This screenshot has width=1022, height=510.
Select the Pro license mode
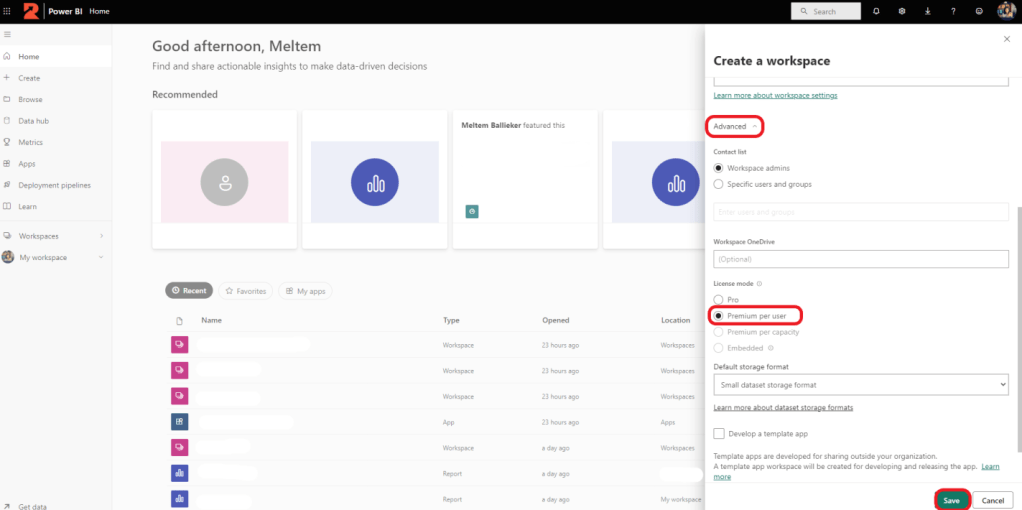[x=718, y=299]
